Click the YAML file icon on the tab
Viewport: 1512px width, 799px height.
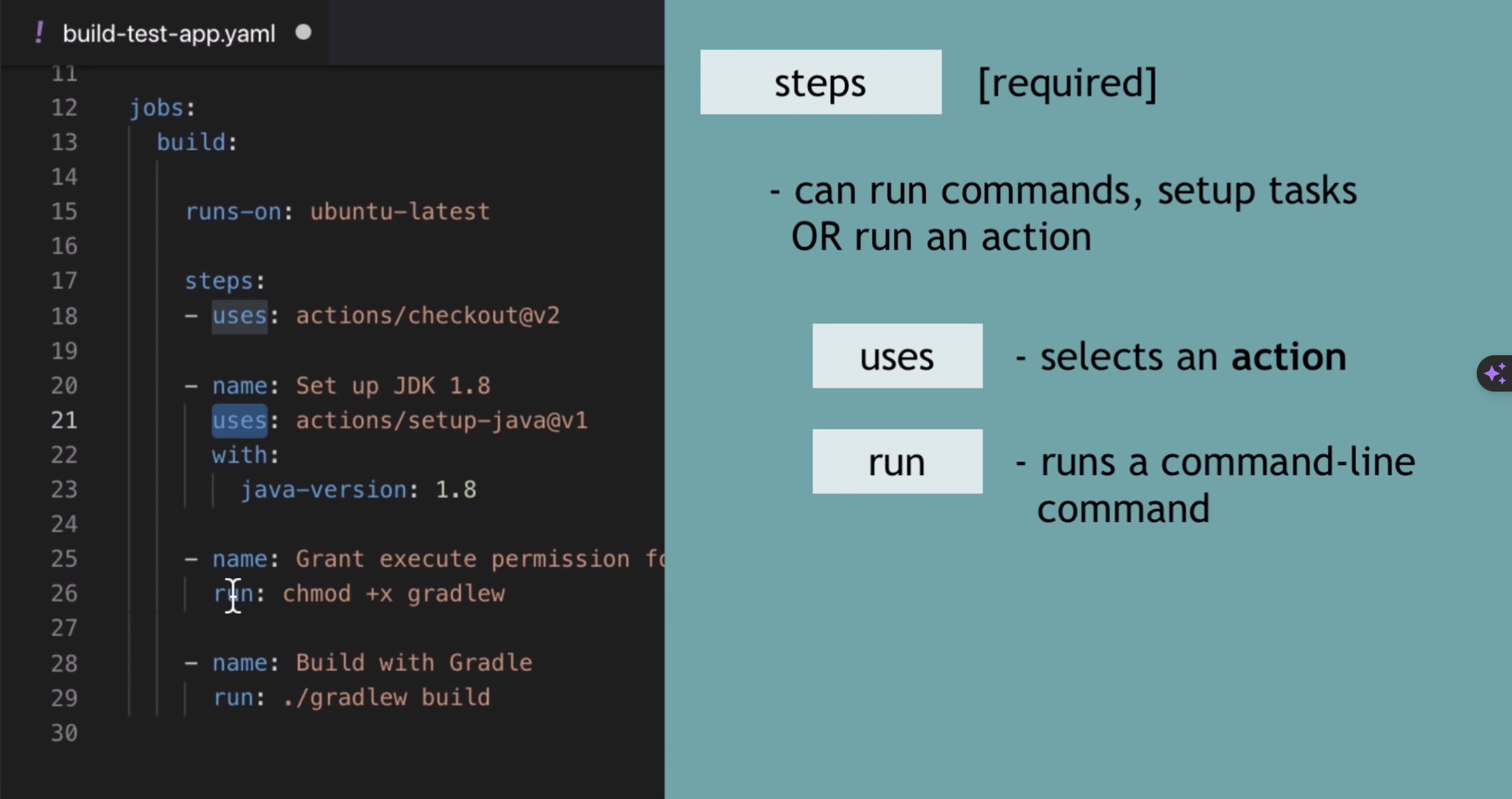coord(39,33)
